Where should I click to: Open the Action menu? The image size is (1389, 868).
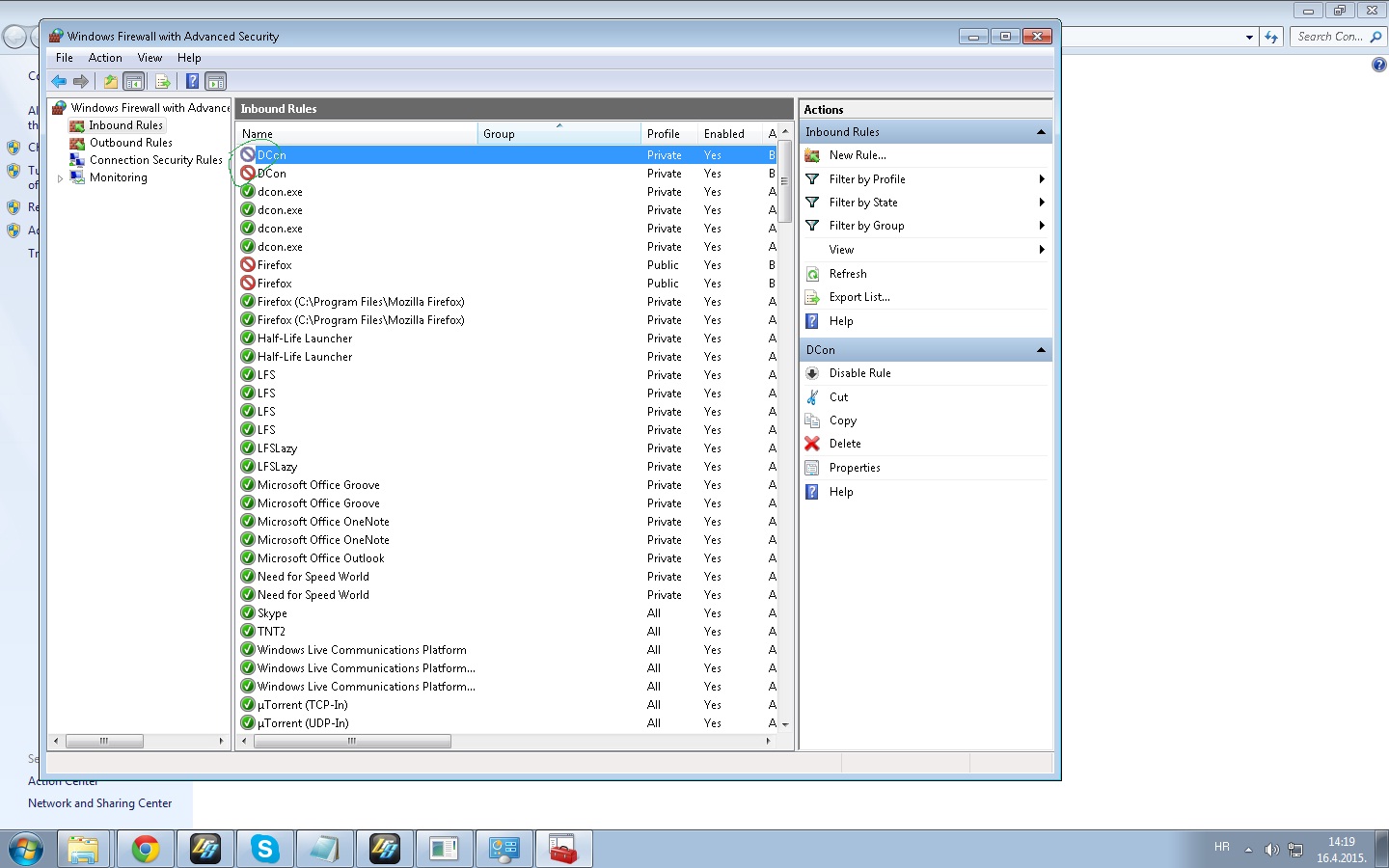[x=105, y=58]
